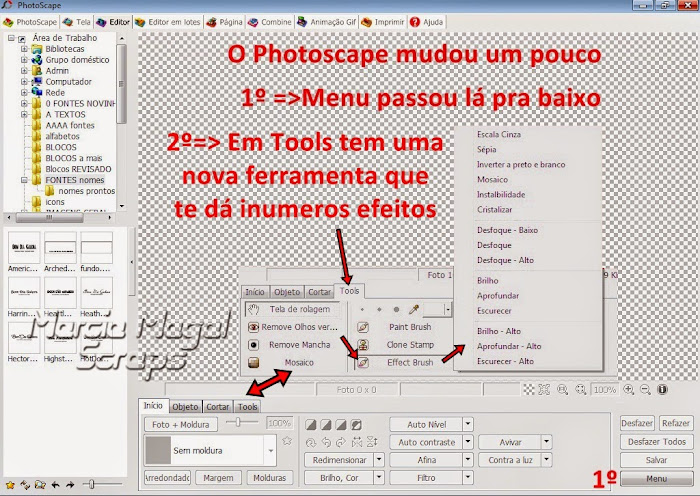Viewport: 700px width, 496px height.
Task: Collapse the Área de Trabalho root node
Action: click(11, 38)
